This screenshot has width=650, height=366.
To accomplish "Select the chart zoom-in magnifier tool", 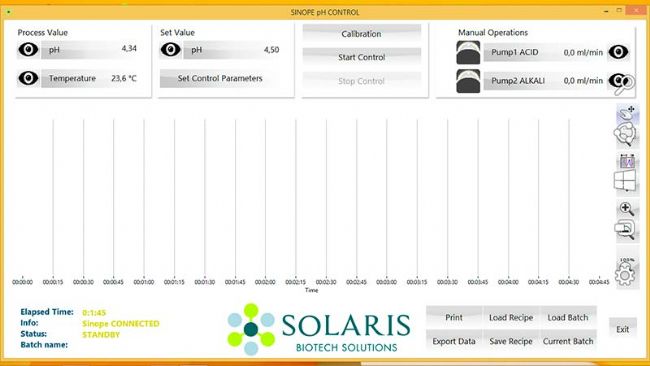I will point(626,208).
